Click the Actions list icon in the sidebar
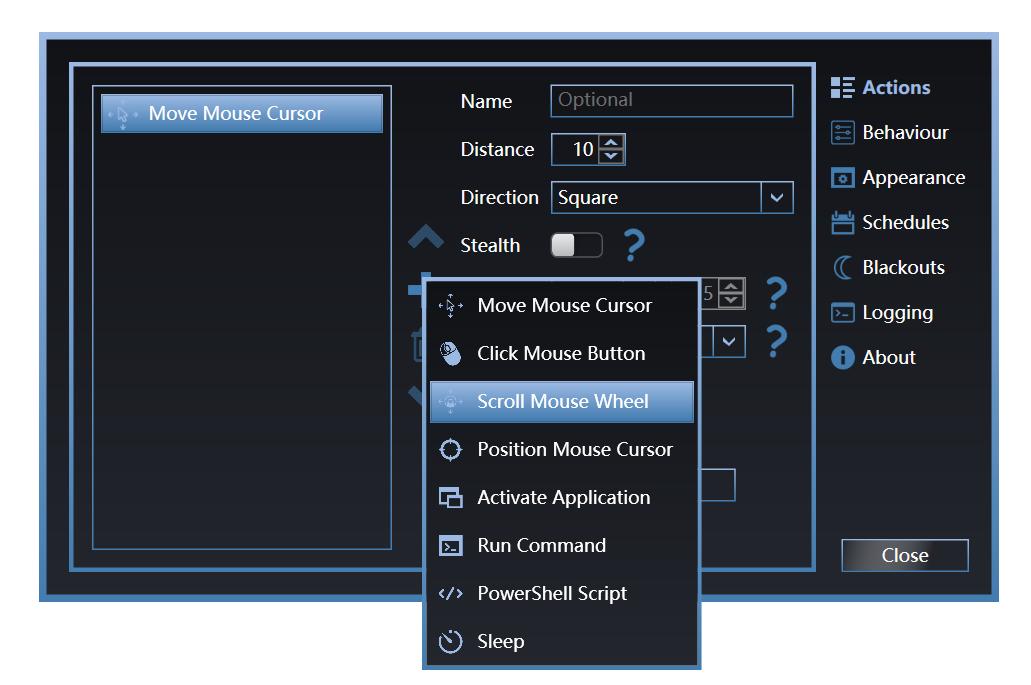This screenshot has height=685, width=1031. pyautogui.click(x=842, y=87)
